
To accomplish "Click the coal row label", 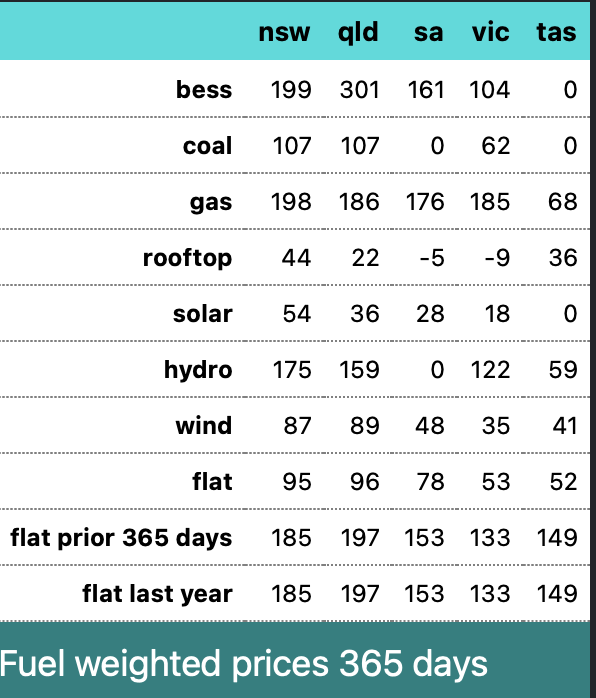I will click(207, 146).
